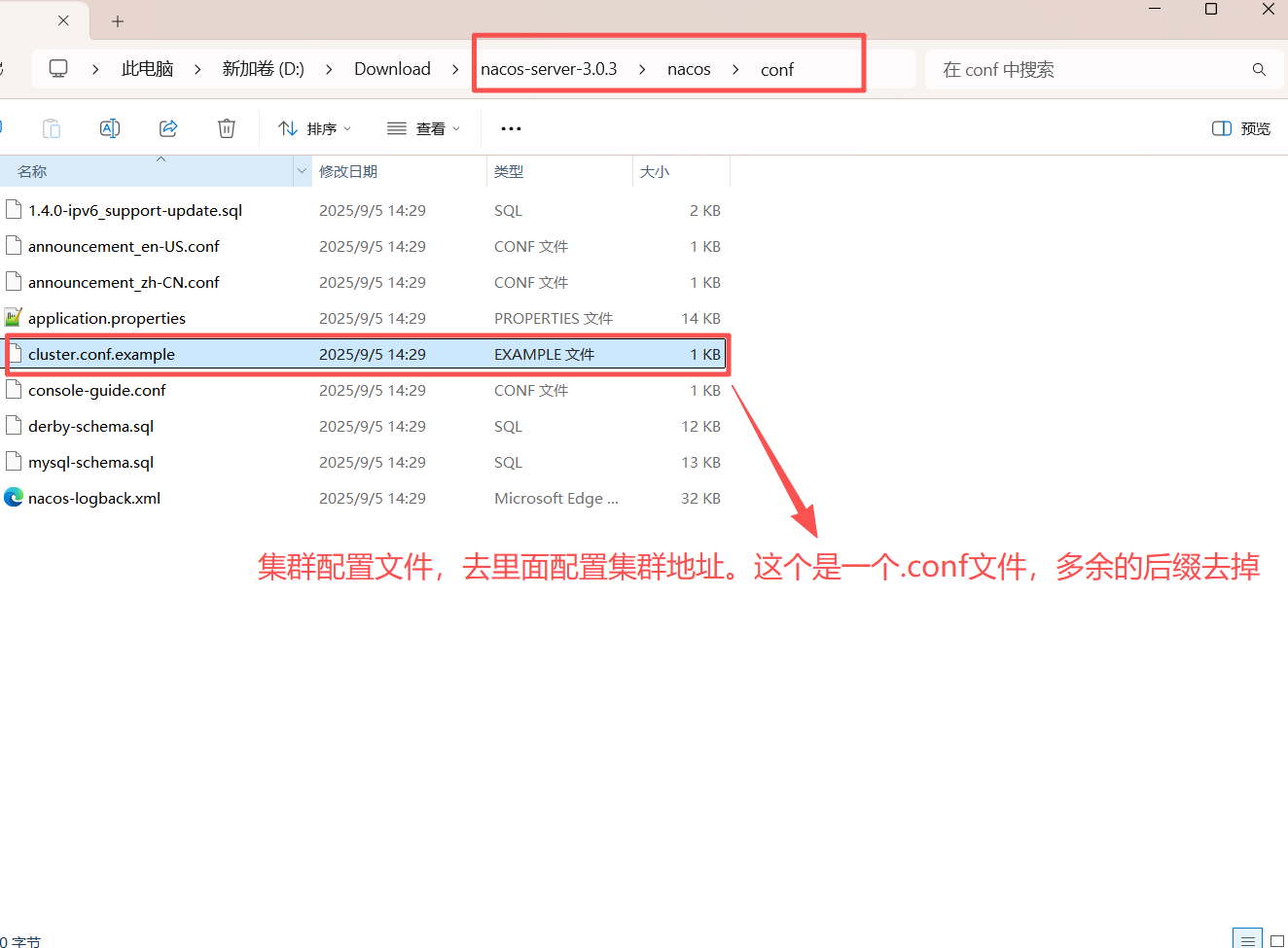
Task: Sort by 修改日期 column header
Action: pyautogui.click(x=399, y=171)
